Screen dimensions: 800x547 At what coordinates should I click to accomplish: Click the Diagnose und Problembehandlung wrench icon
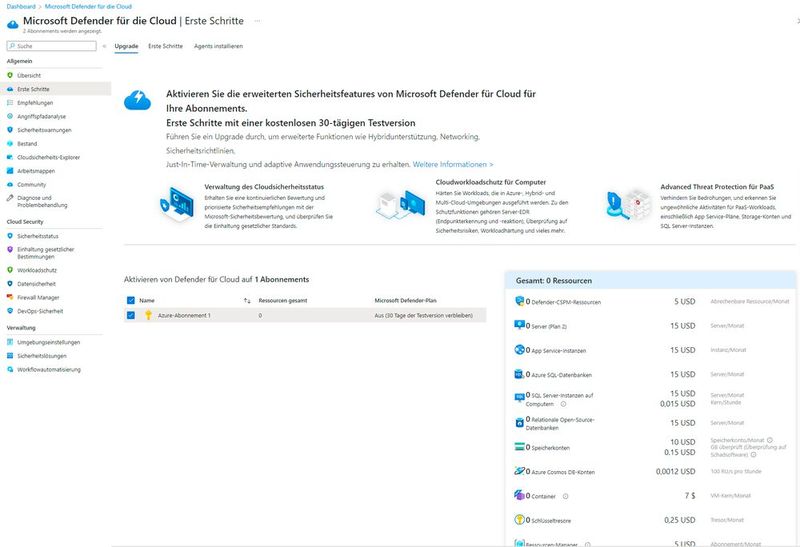click(10, 198)
